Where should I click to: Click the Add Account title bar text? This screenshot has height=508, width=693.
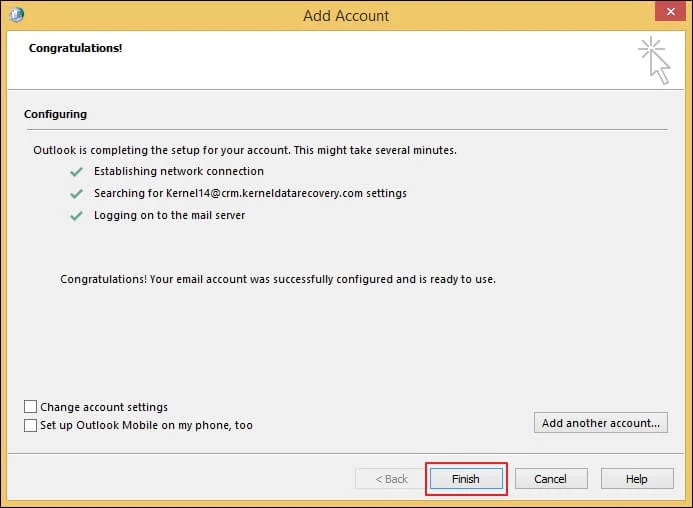click(346, 16)
